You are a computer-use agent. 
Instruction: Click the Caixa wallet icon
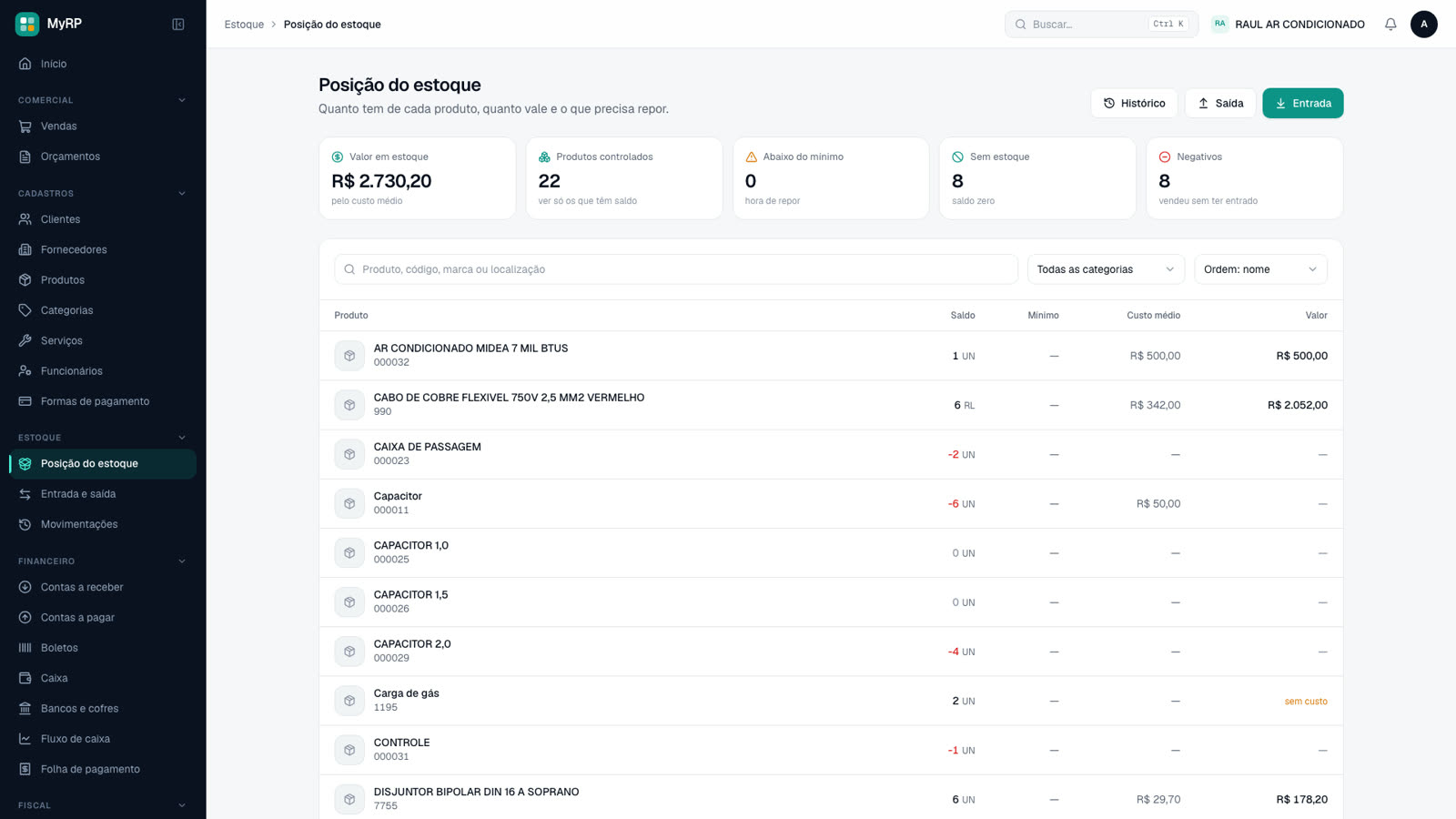click(25, 678)
